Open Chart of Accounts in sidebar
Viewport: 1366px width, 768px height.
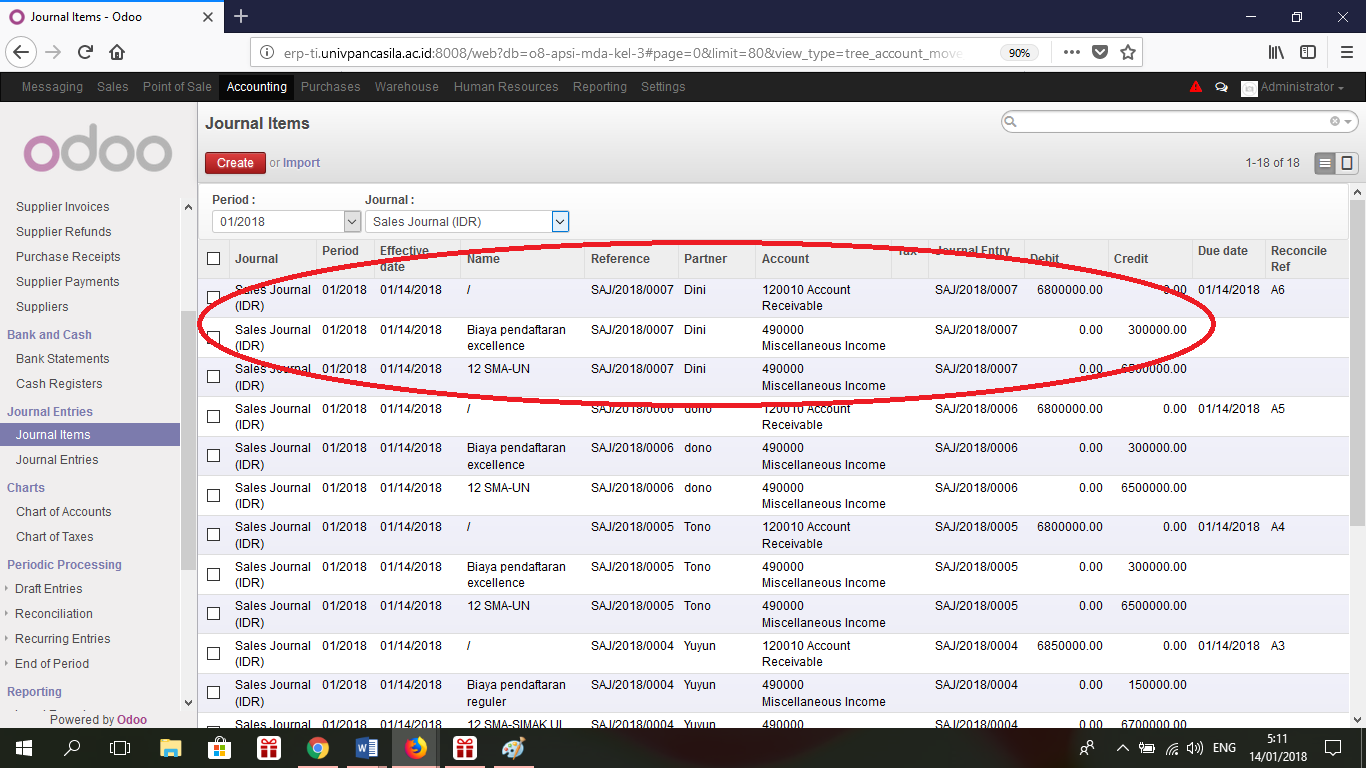click(64, 512)
